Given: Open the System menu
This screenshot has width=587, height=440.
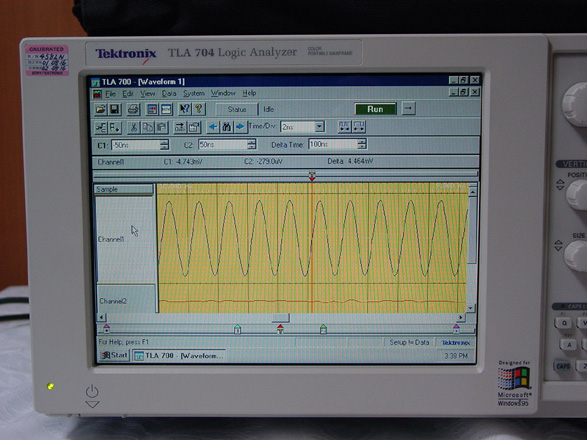Looking at the screenshot, I should (x=194, y=93).
